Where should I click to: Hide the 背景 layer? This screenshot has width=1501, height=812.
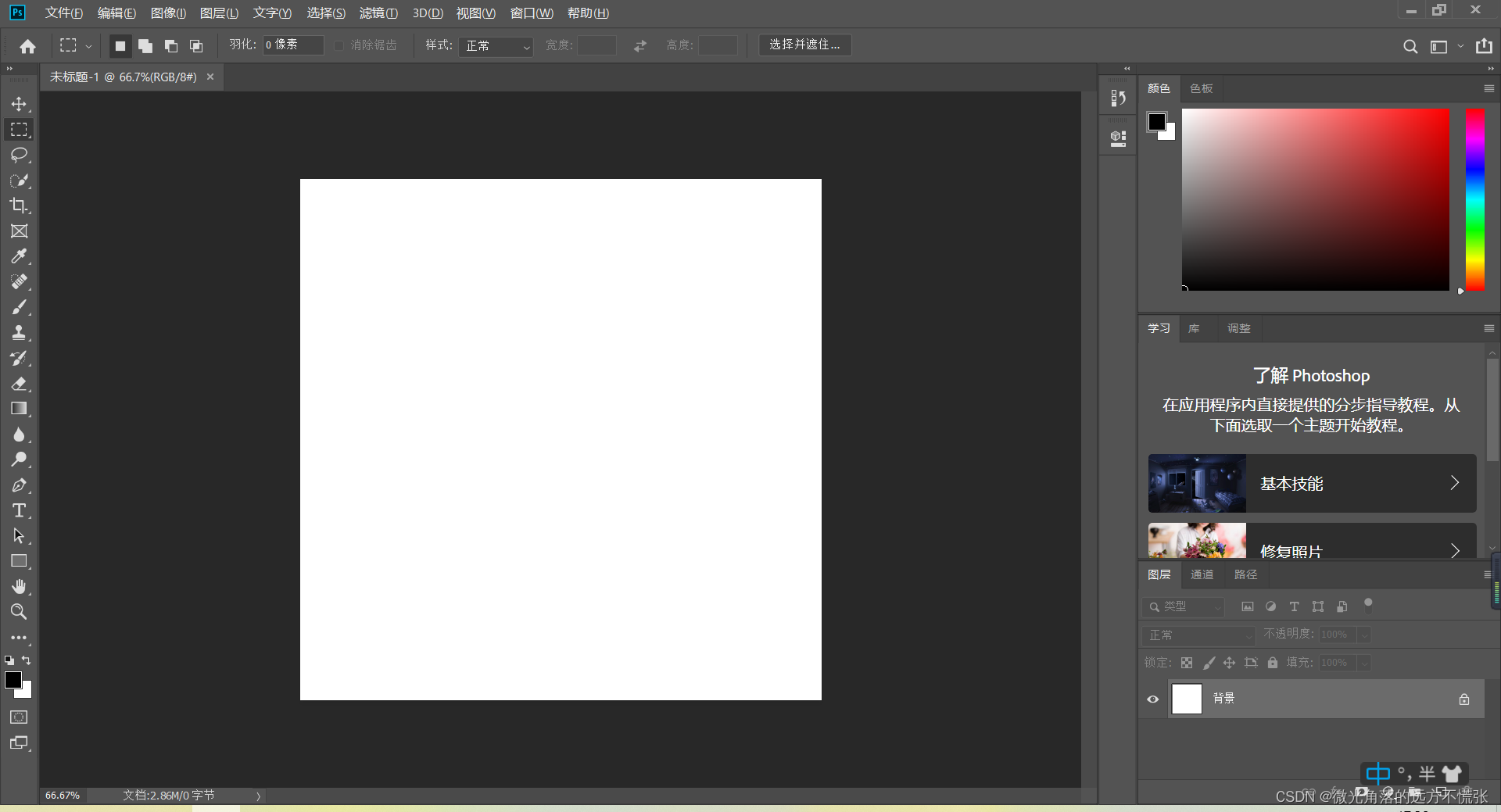coord(1152,699)
